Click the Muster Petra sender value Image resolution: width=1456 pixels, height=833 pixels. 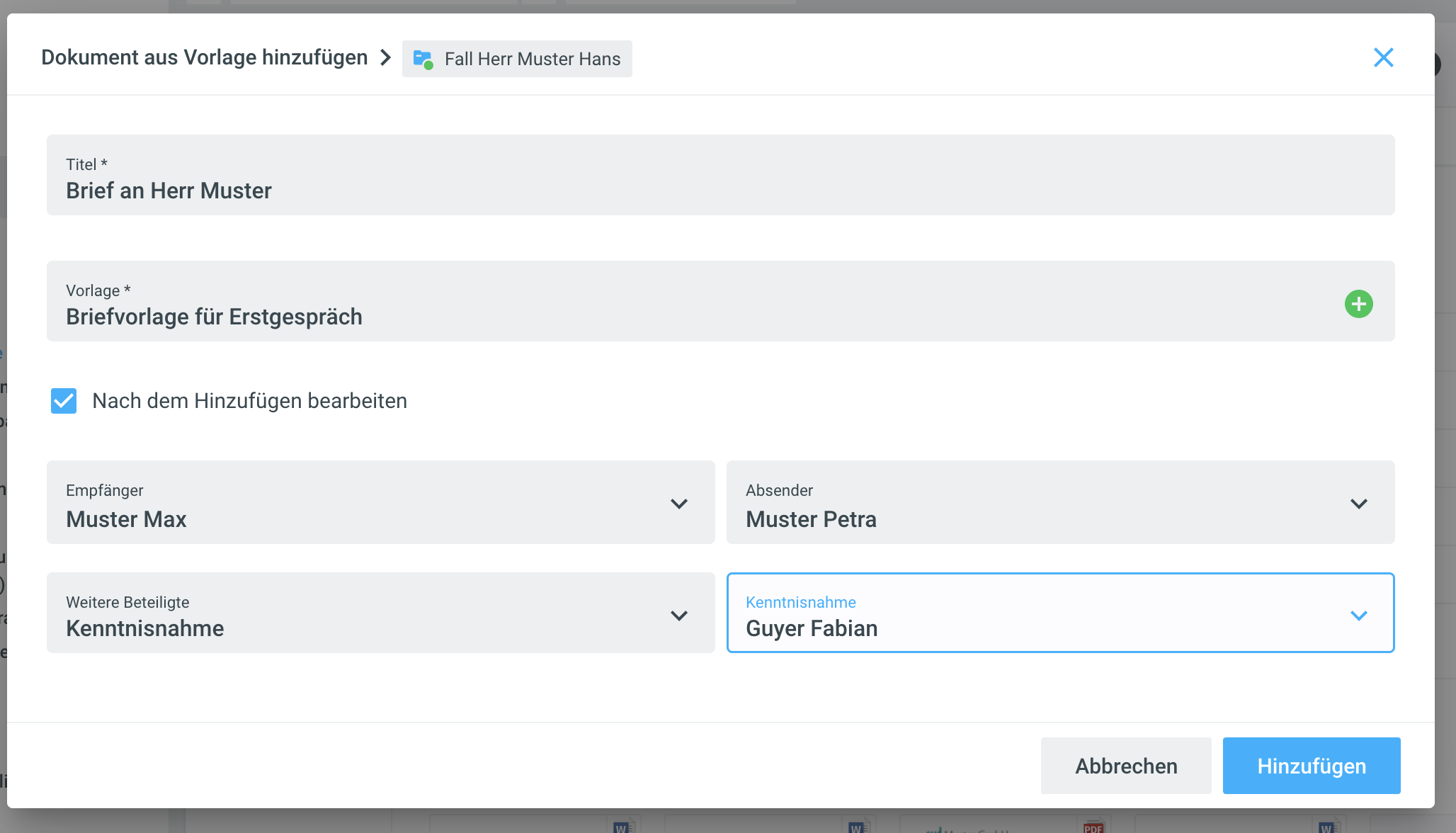click(x=811, y=519)
